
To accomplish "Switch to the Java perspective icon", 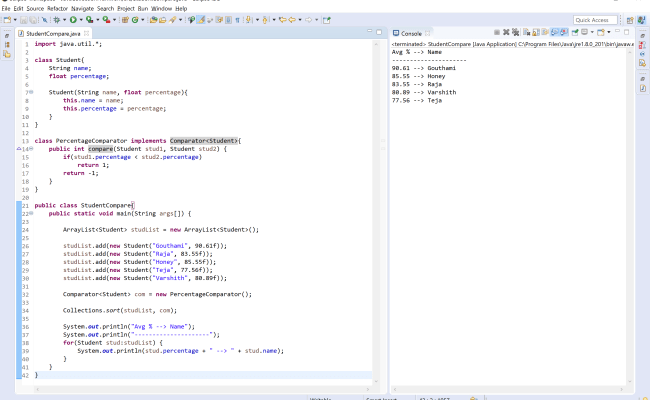I will [x=642, y=20].
